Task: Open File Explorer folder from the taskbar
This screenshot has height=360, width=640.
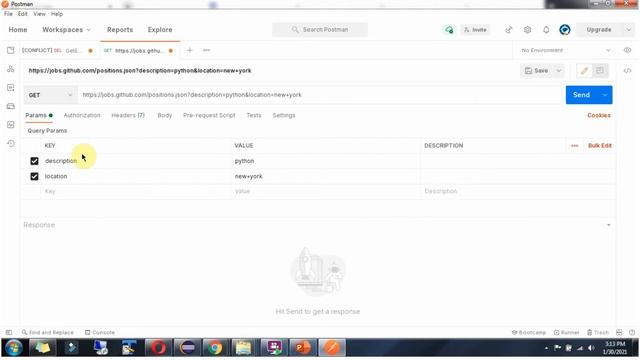Action: click(x=243, y=348)
